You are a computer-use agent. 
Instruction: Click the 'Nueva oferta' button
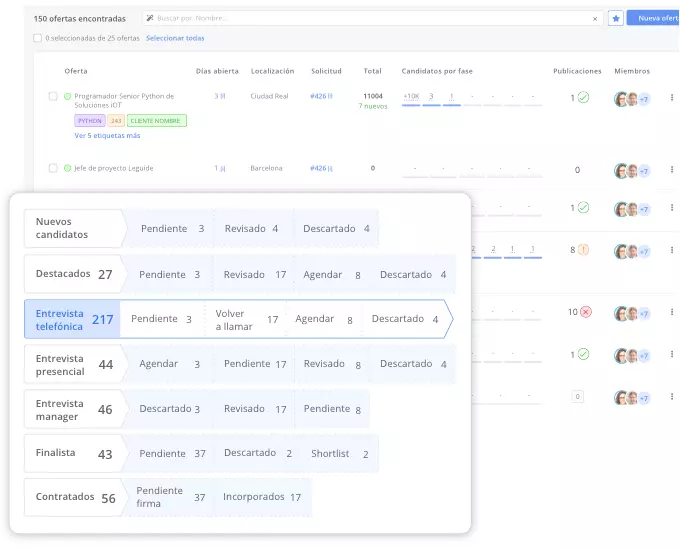(x=656, y=18)
